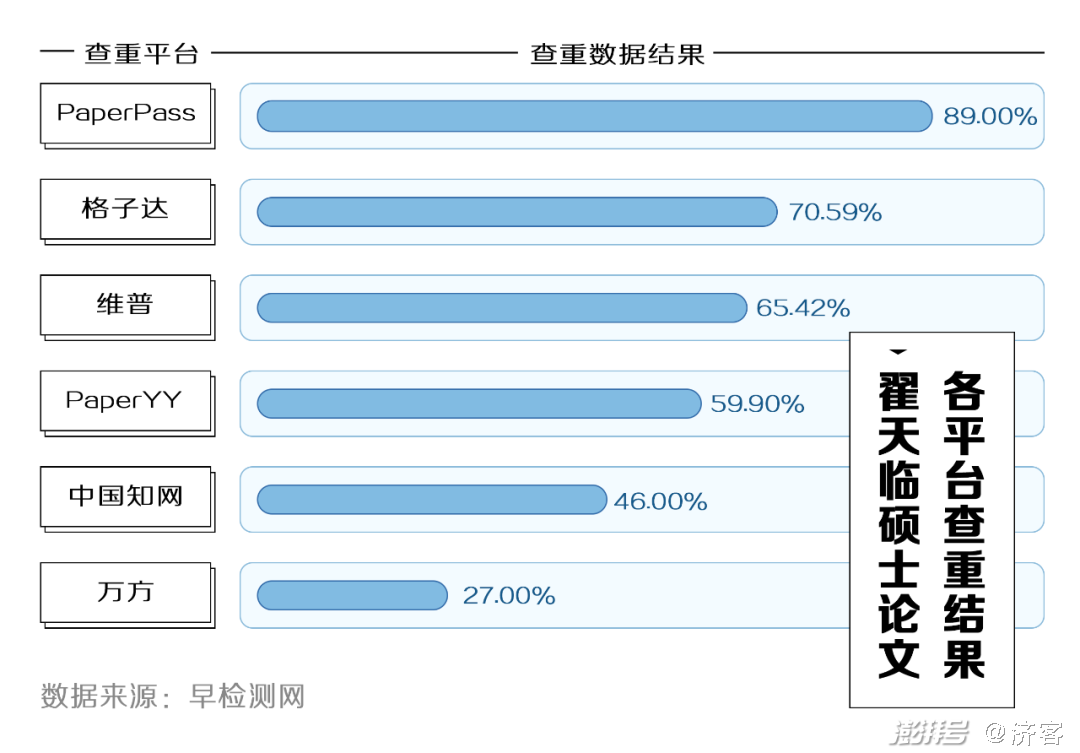This screenshot has height=753, width=1080.
Task: Click the PaperYY 59.90% blue bar
Action: [479, 403]
